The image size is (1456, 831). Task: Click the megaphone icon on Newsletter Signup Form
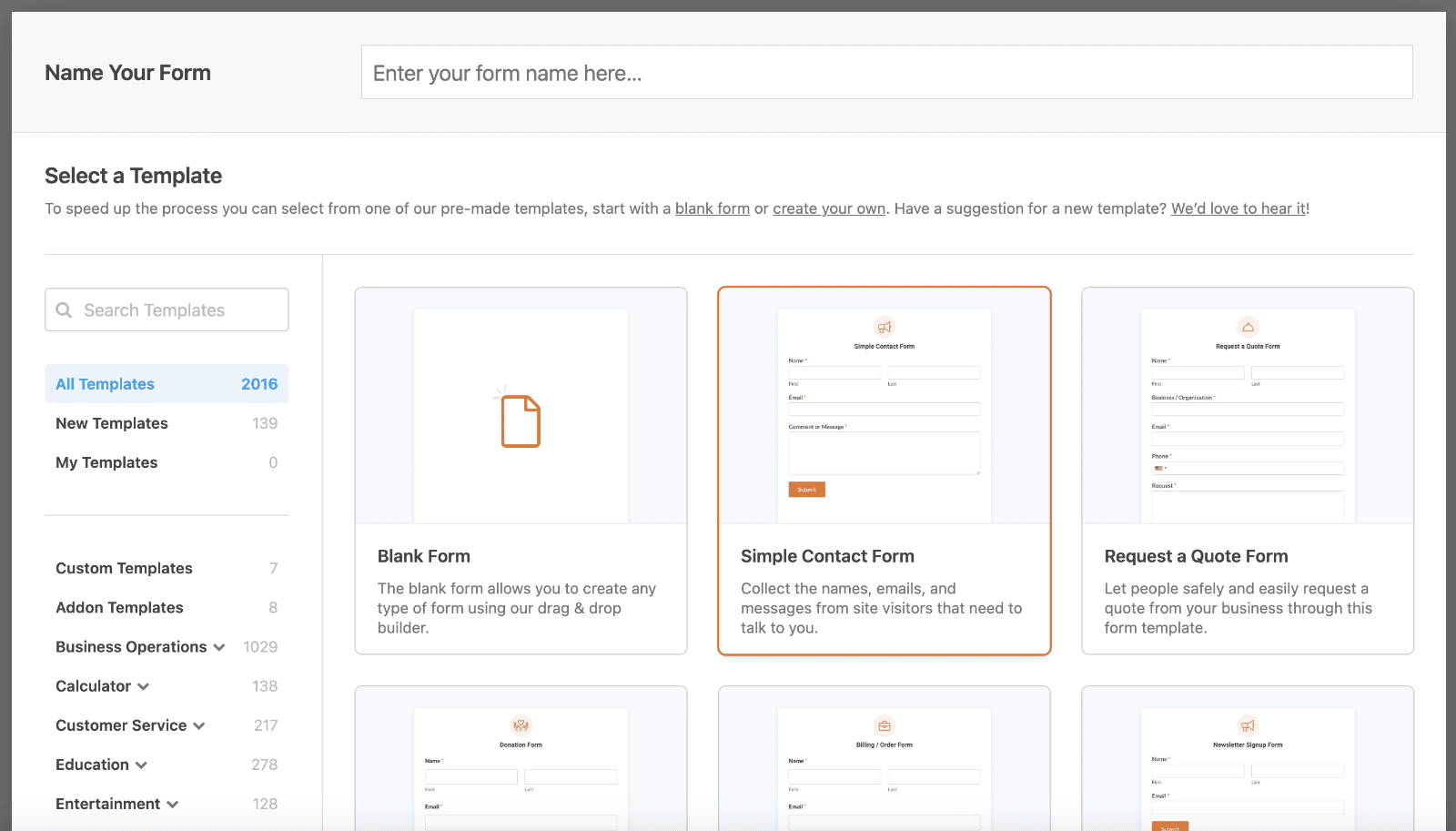coord(1247,726)
